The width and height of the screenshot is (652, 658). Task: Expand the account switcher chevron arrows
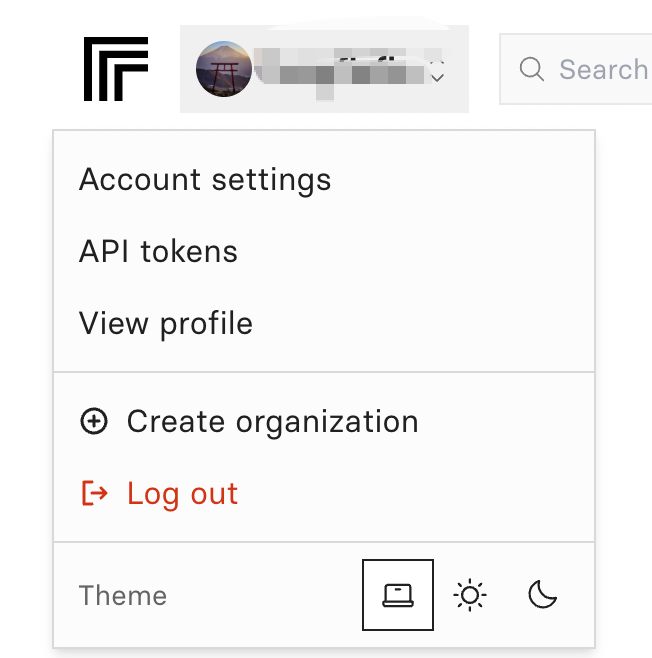(x=437, y=71)
